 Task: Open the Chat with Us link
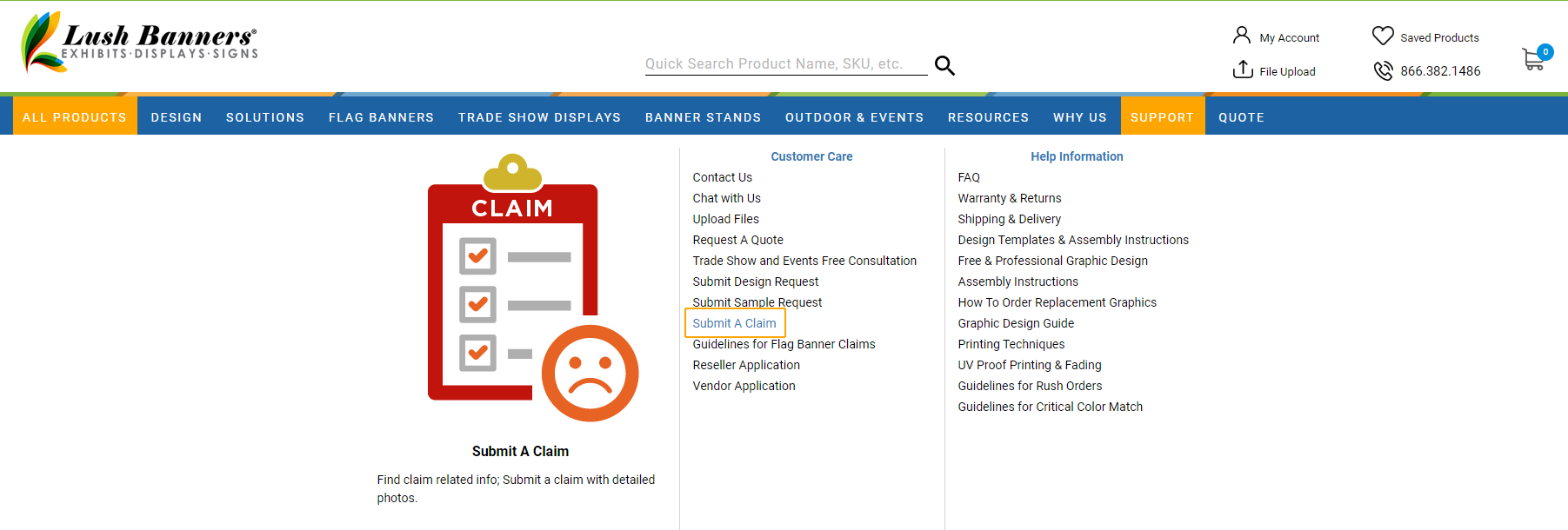tap(726, 198)
